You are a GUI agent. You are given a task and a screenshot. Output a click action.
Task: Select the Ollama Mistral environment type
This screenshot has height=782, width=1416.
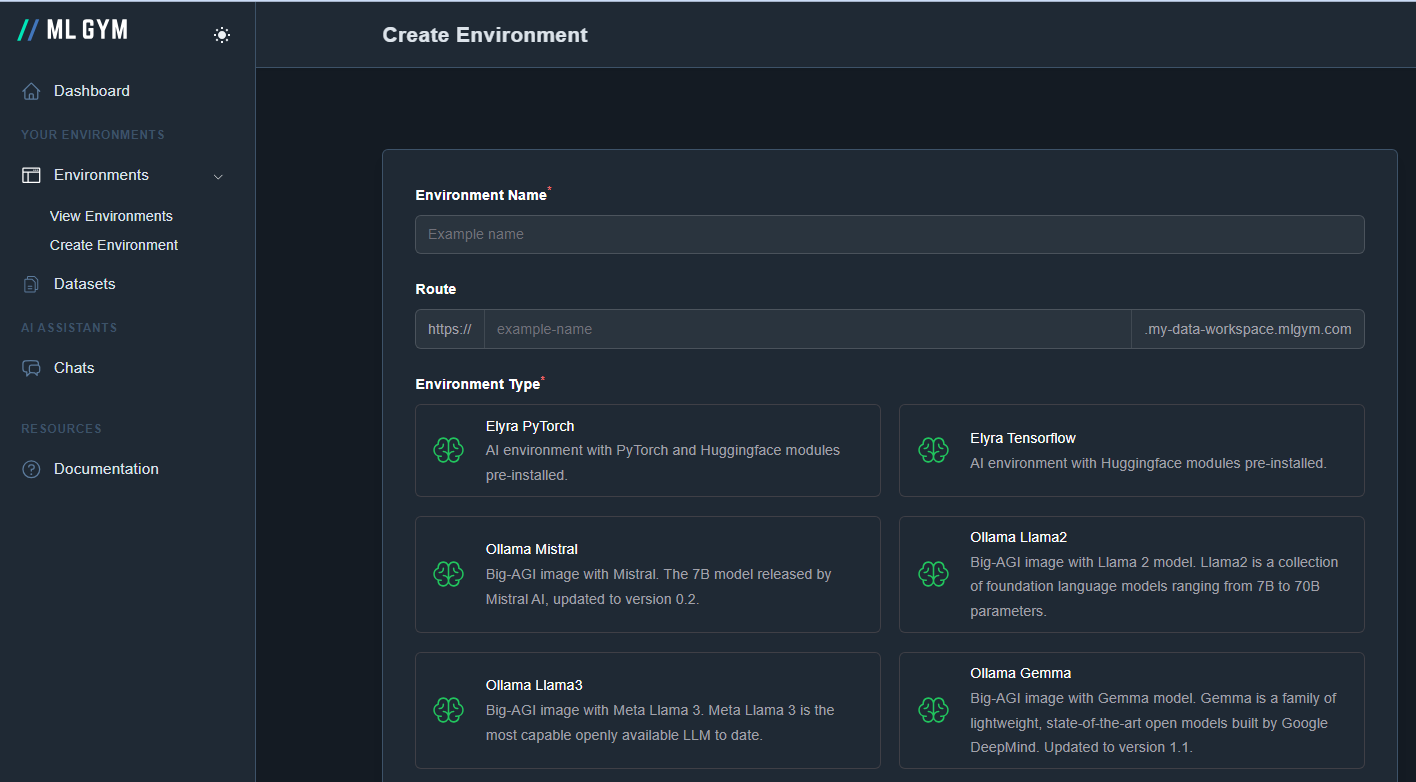point(647,574)
